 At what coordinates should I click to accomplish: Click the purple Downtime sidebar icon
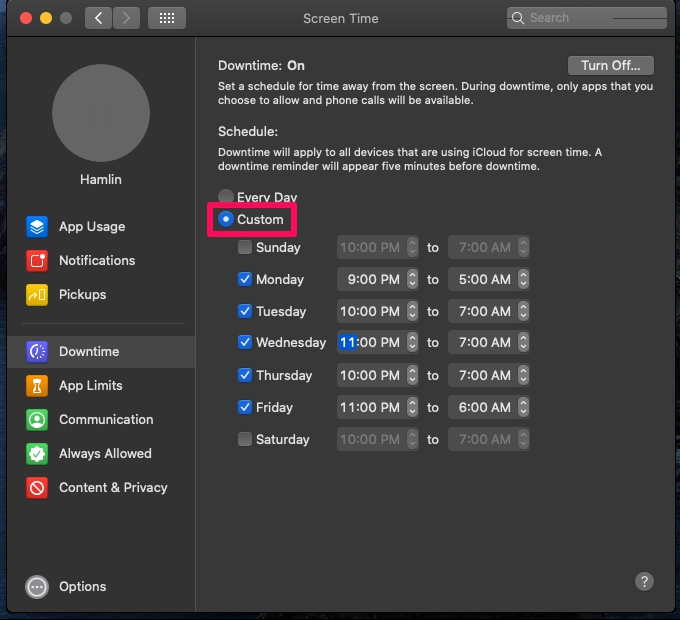tap(37, 352)
